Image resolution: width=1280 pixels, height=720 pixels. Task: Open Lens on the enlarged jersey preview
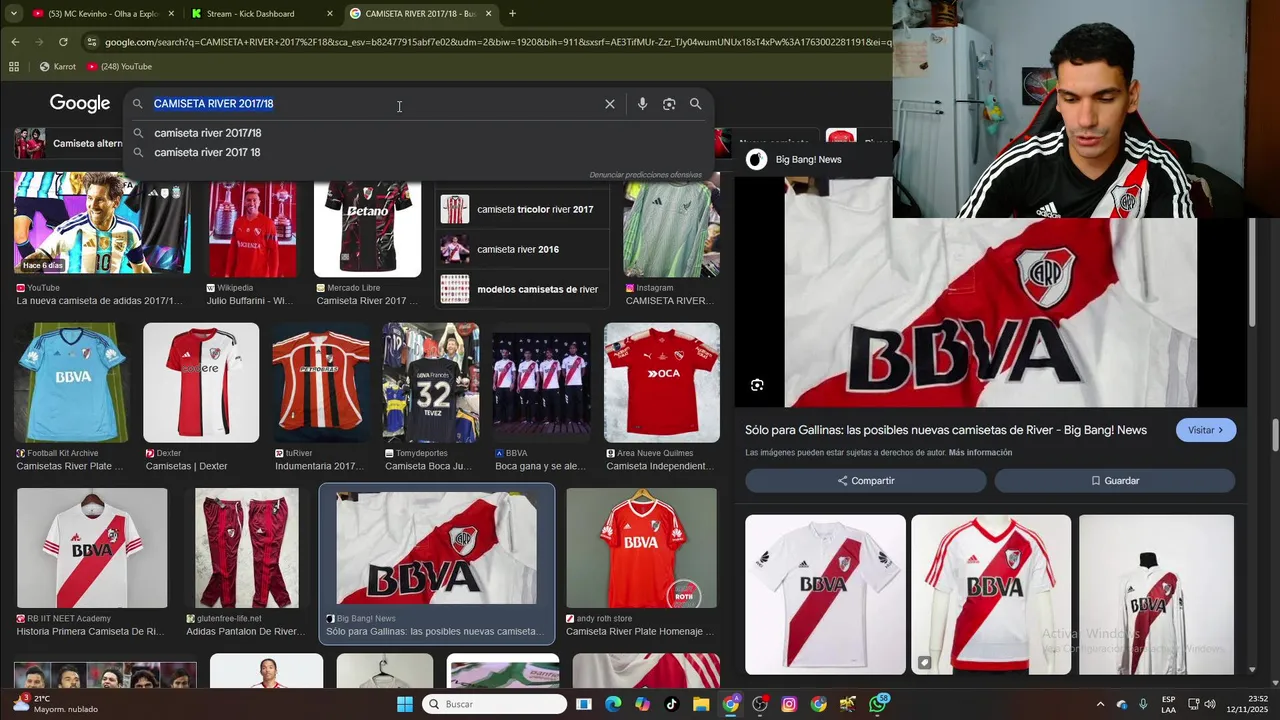[x=757, y=385]
